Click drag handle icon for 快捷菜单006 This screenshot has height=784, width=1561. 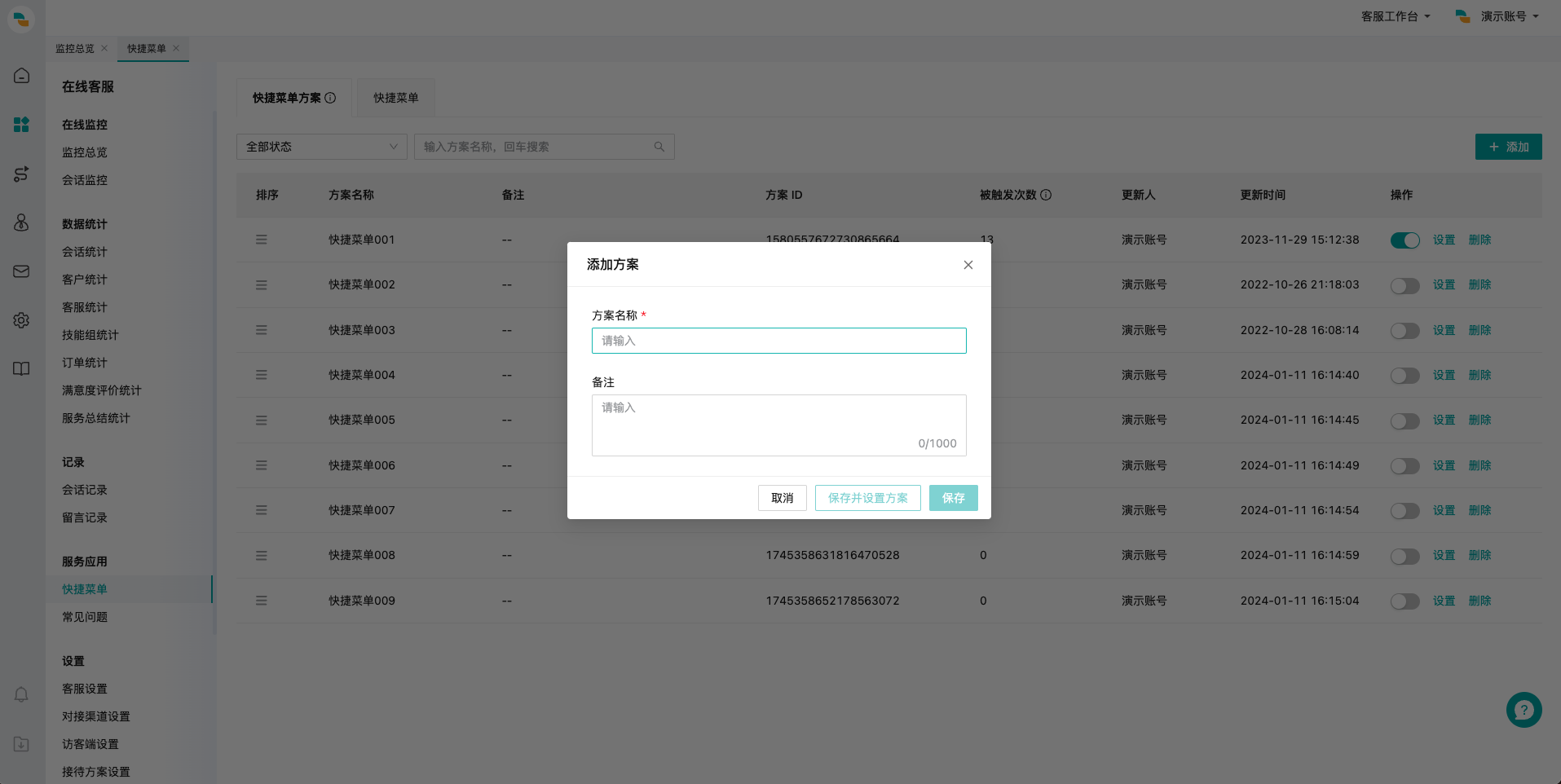tap(262, 465)
